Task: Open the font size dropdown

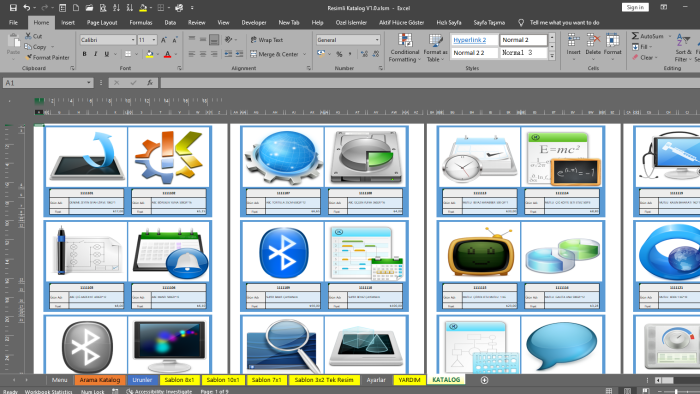Action: (x=154, y=40)
